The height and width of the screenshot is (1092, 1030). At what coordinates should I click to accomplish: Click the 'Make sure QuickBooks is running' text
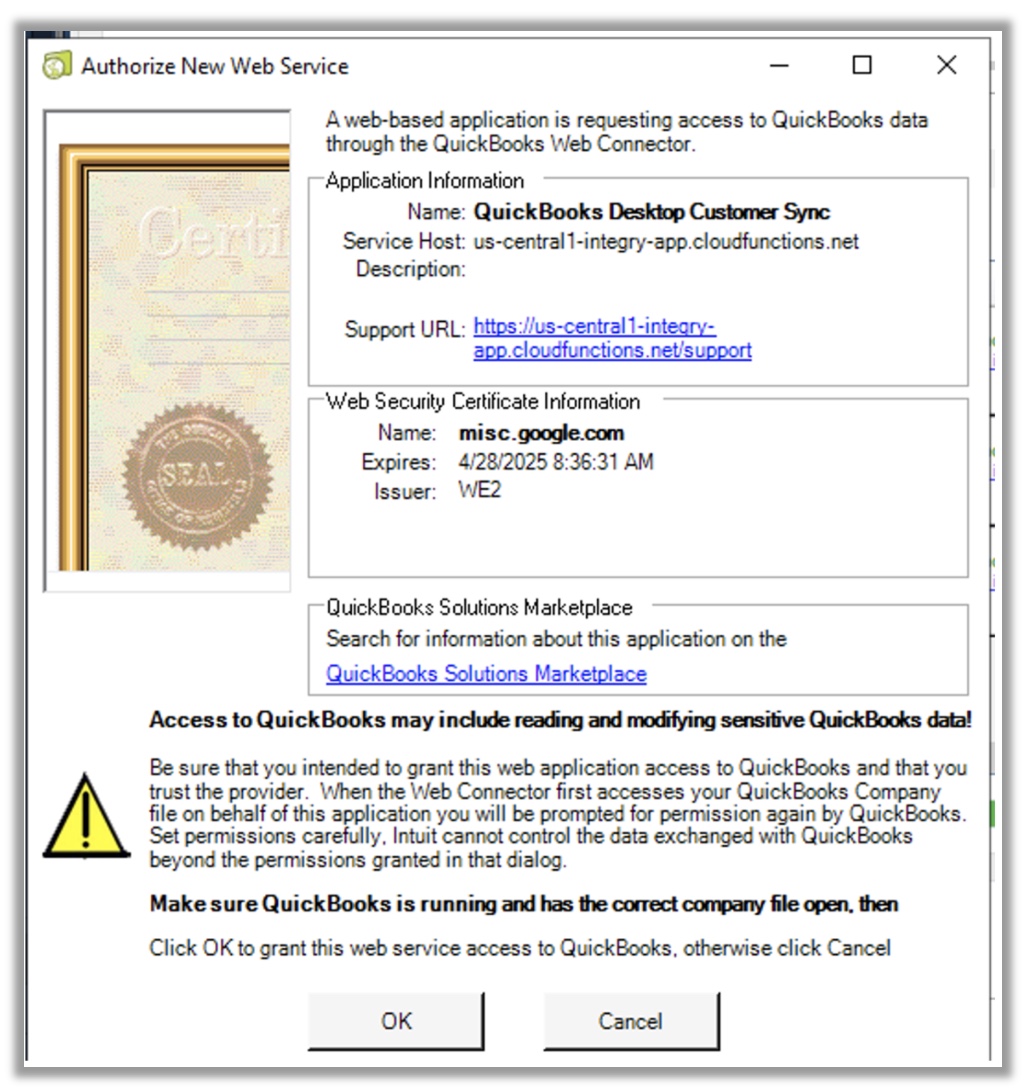click(523, 904)
